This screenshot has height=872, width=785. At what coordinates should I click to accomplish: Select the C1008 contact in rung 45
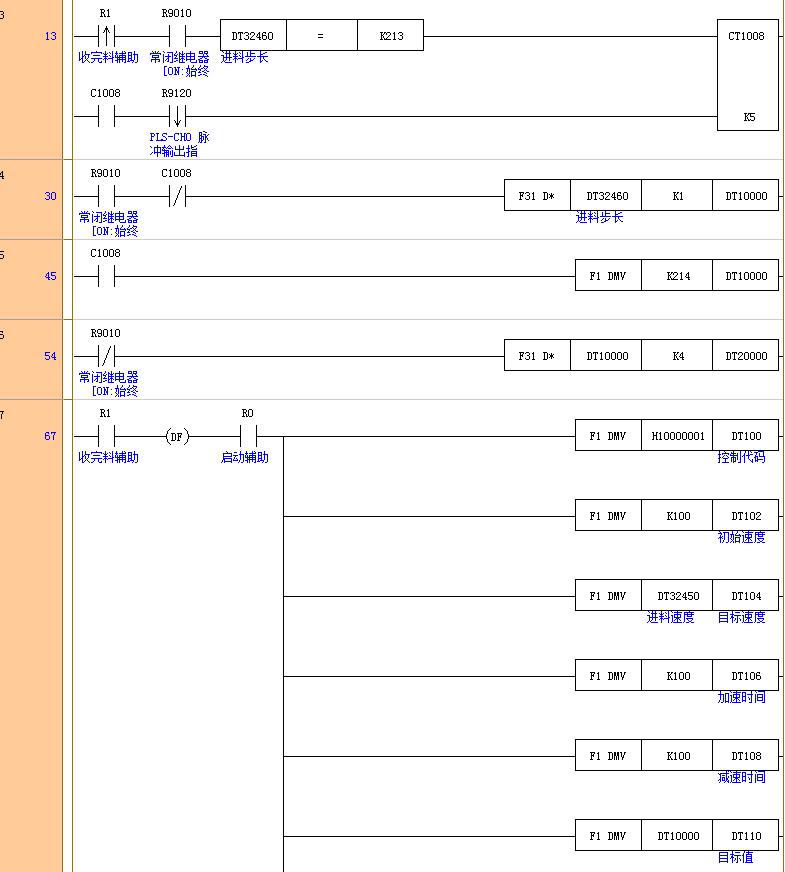(x=106, y=276)
